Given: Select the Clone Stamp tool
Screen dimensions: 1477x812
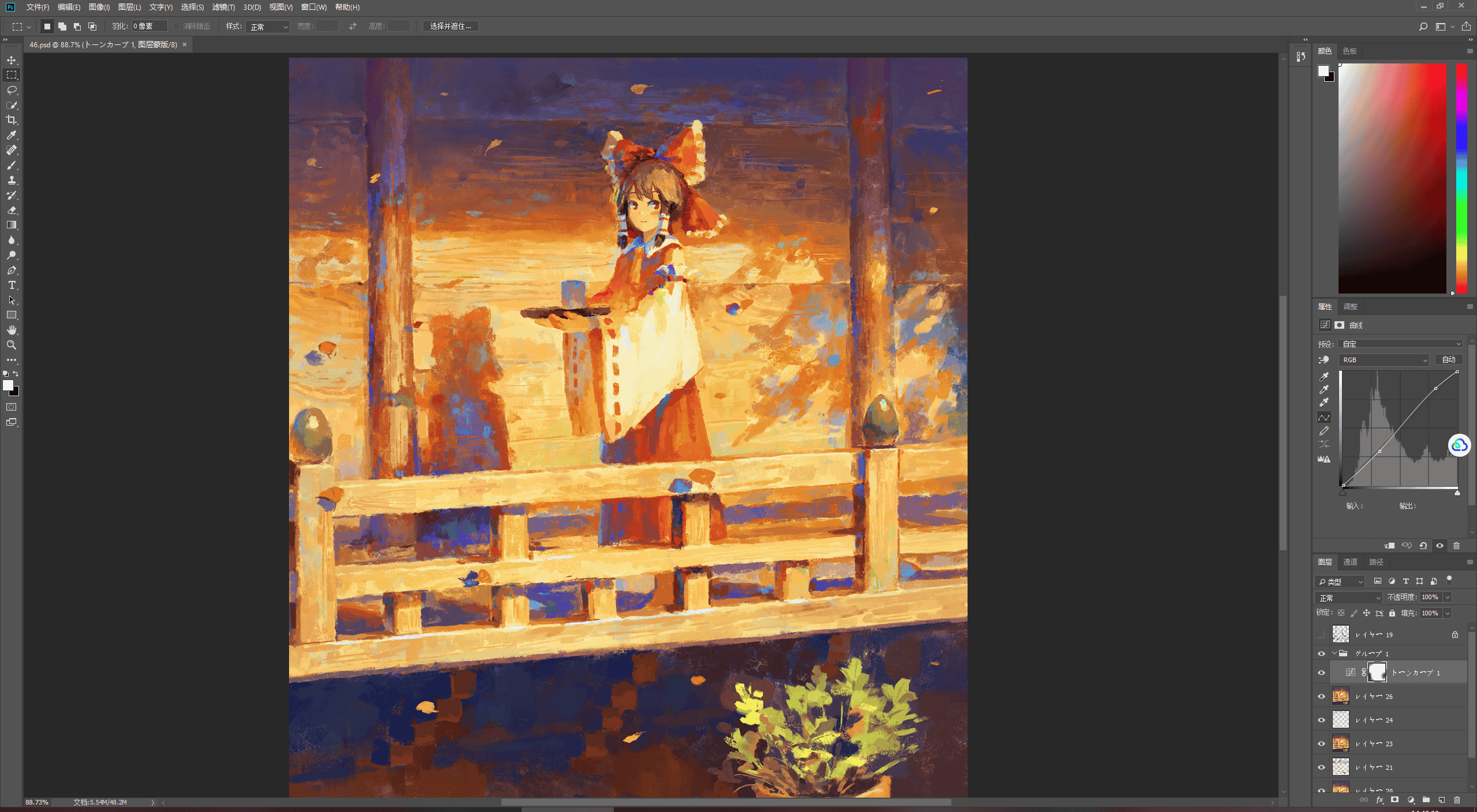Looking at the screenshot, I should (x=12, y=180).
